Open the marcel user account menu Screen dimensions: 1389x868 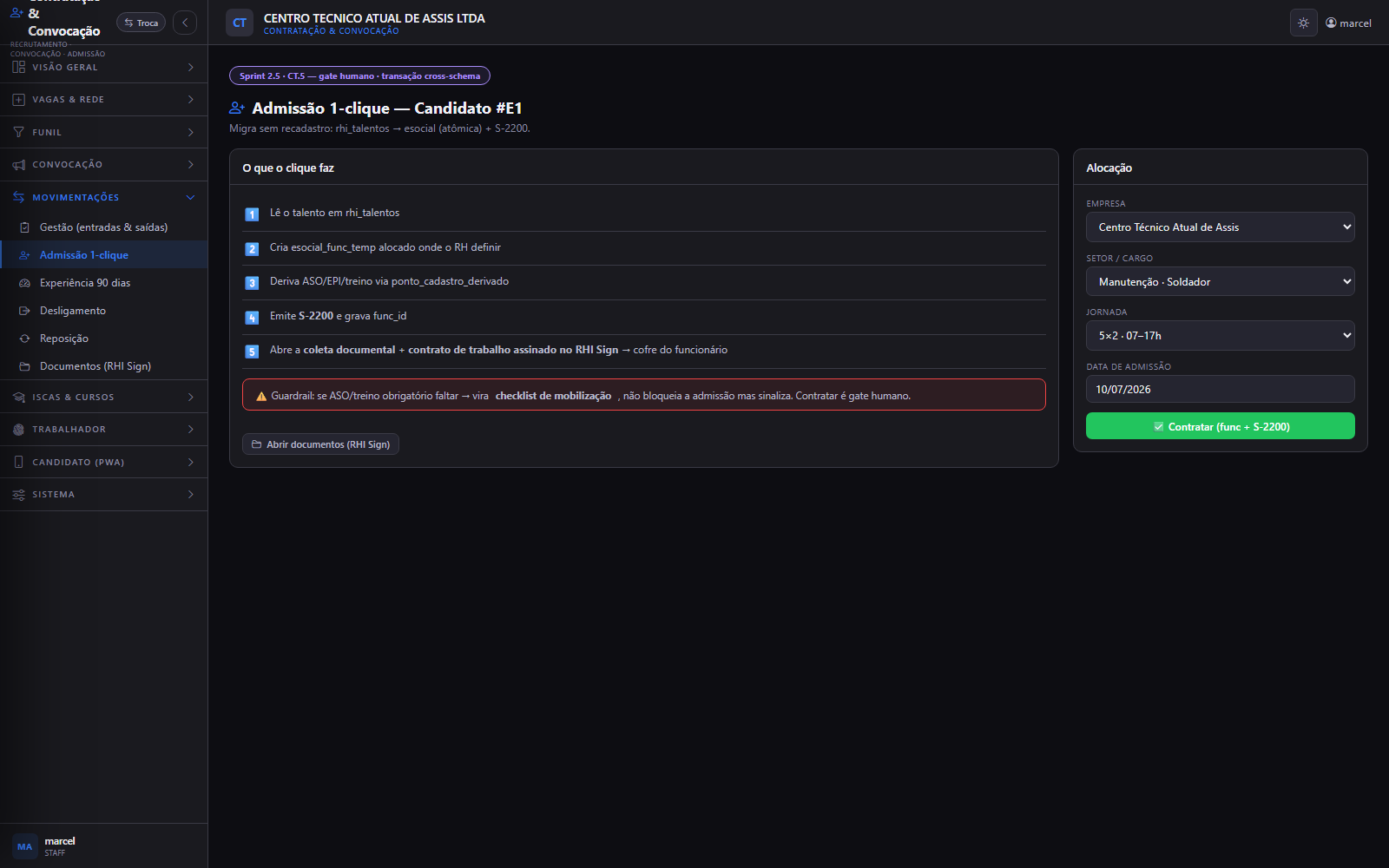[1348, 23]
